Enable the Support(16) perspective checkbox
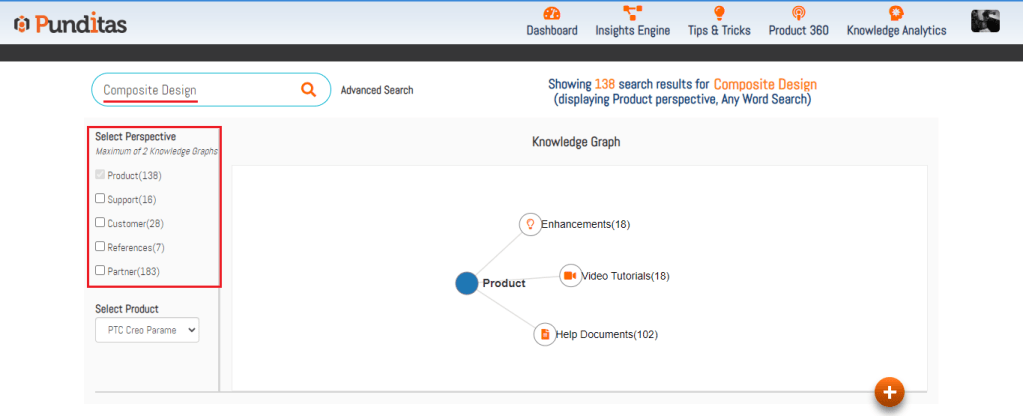Screen dimensions: 1023x416 point(100,198)
